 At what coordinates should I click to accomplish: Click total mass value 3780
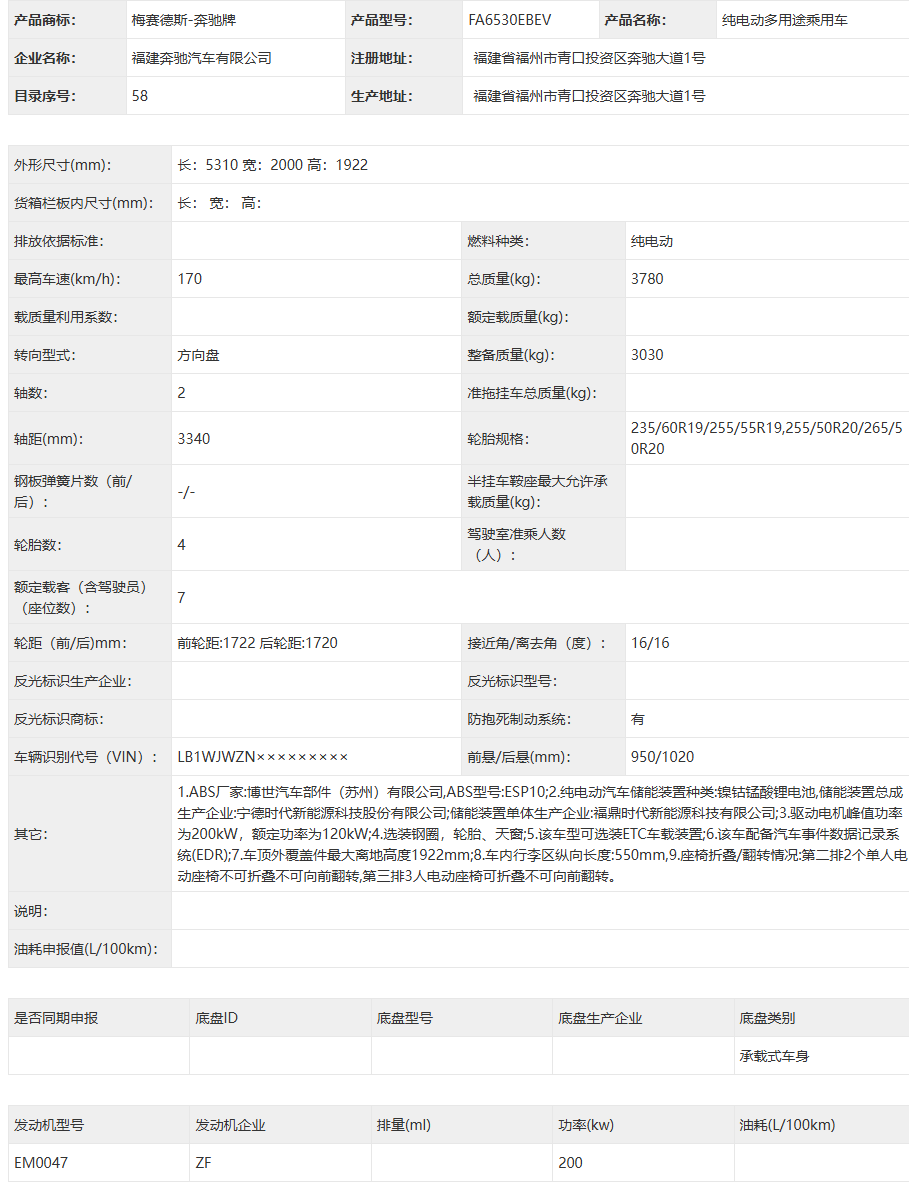click(x=647, y=279)
